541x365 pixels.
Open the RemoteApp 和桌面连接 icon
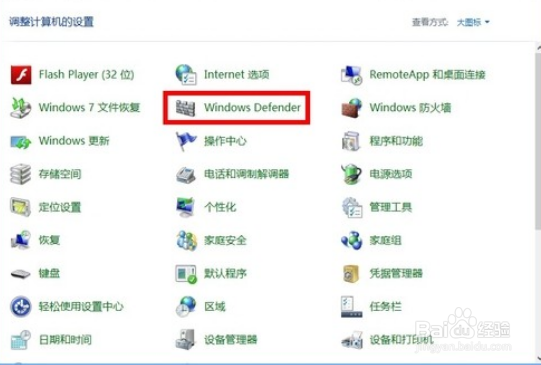coord(351,75)
